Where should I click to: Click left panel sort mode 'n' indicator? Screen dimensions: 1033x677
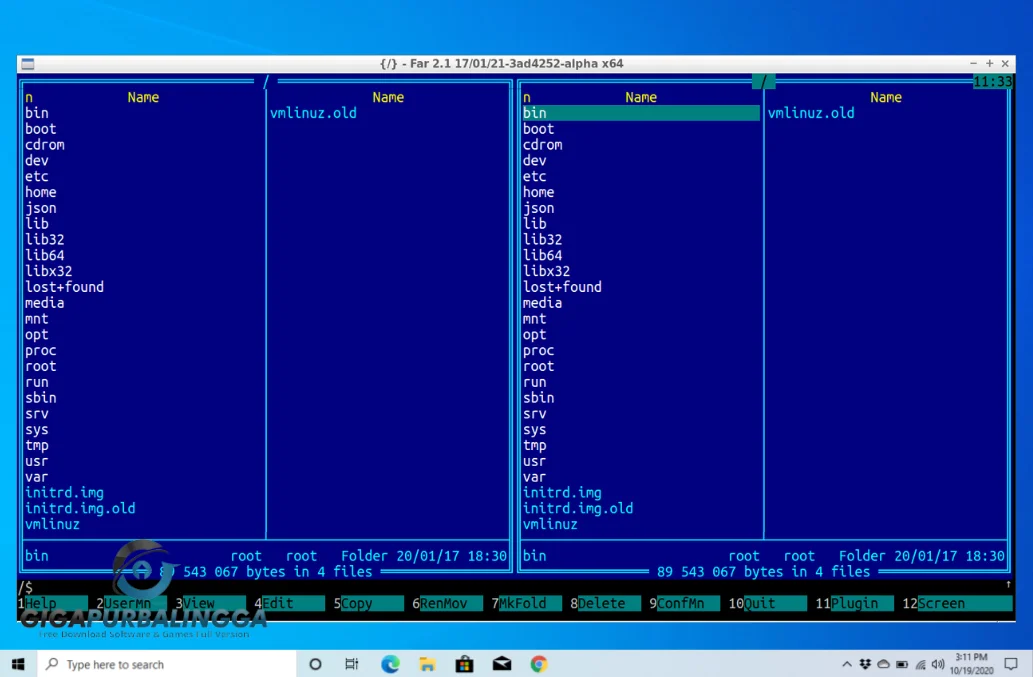point(29,97)
